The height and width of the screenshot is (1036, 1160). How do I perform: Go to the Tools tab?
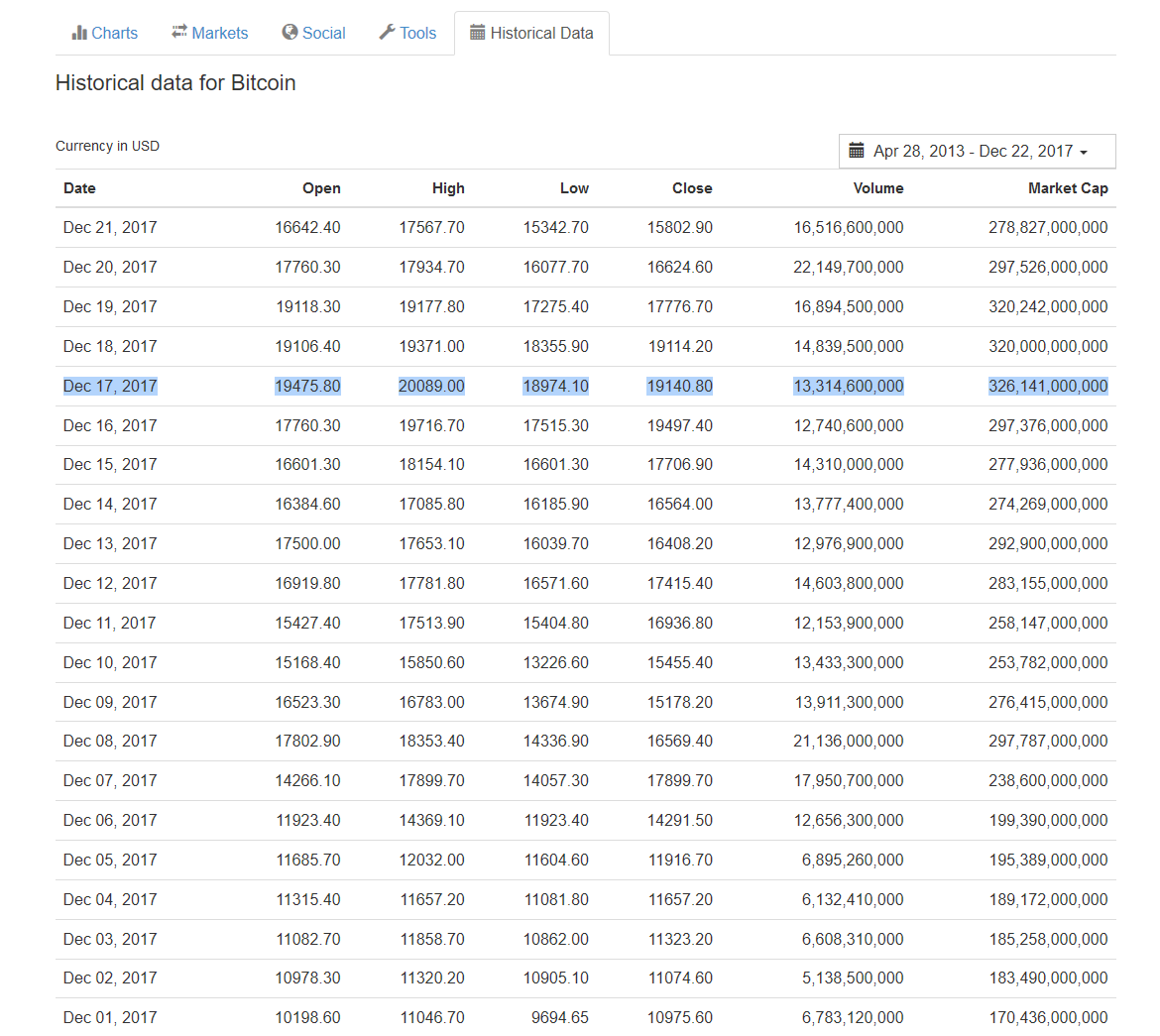[x=407, y=34]
